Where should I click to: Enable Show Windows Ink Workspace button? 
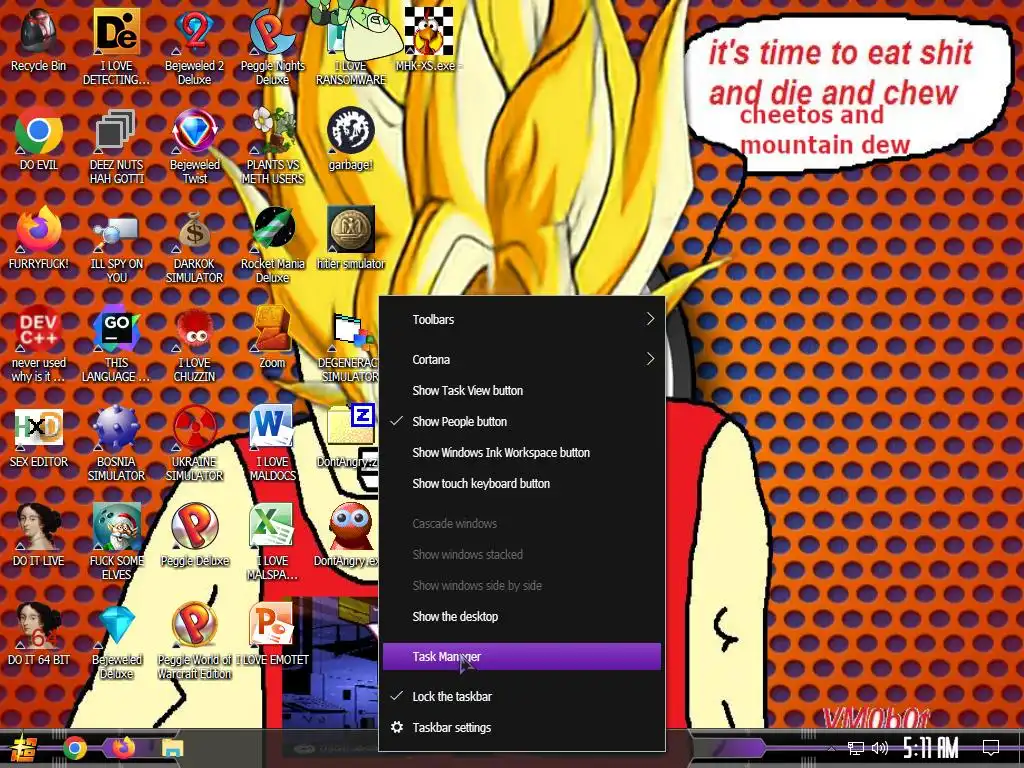click(520, 453)
